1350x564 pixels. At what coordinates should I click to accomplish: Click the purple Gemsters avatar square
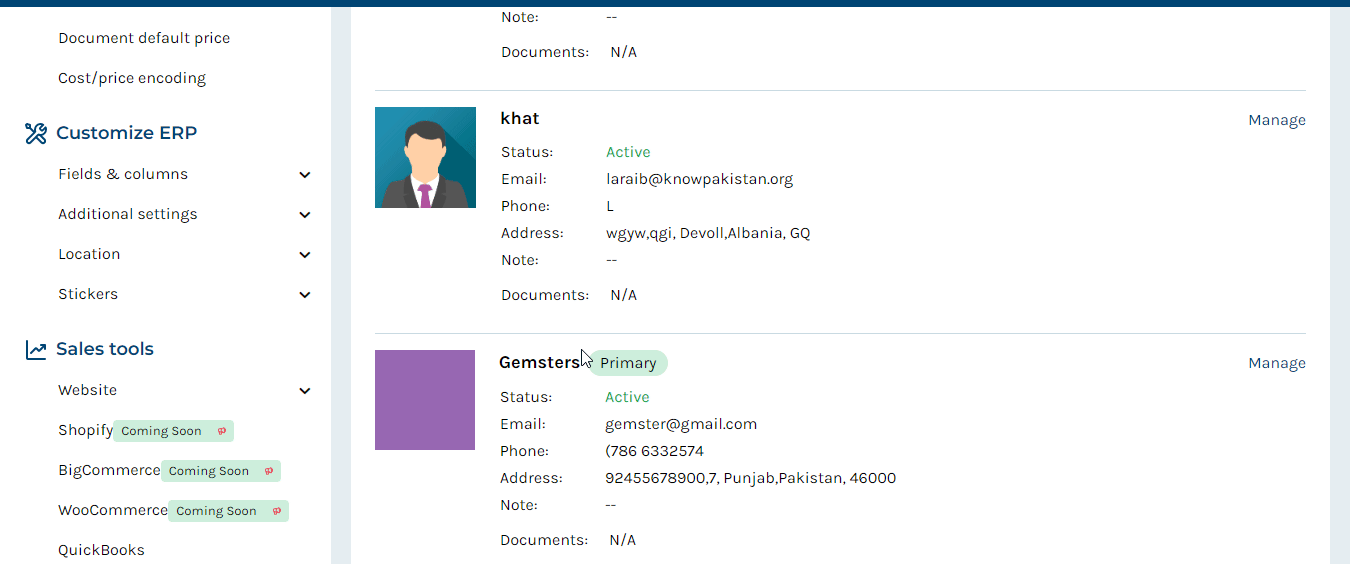click(425, 400)
